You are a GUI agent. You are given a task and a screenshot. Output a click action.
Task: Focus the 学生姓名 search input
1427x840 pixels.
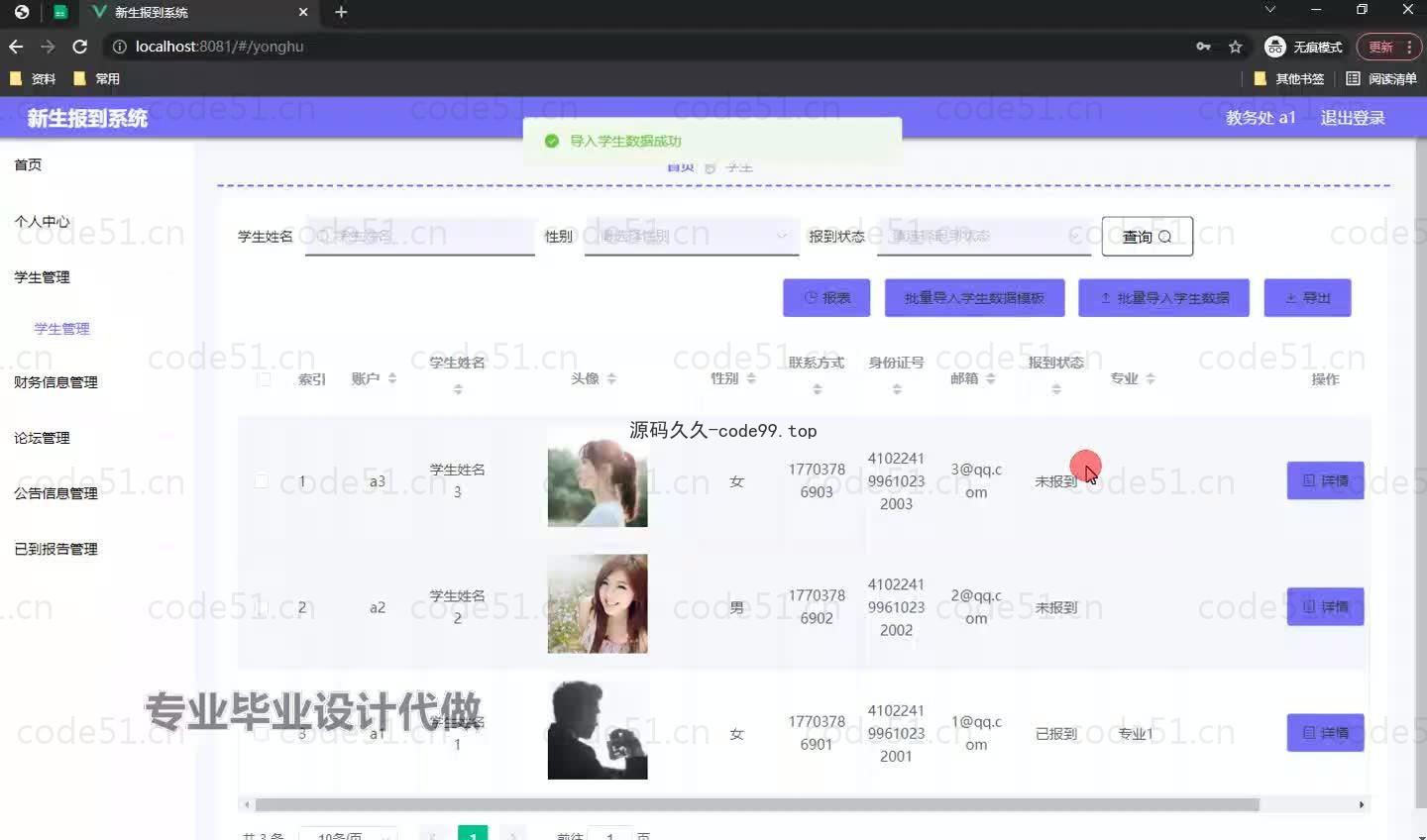click(420, 236)
